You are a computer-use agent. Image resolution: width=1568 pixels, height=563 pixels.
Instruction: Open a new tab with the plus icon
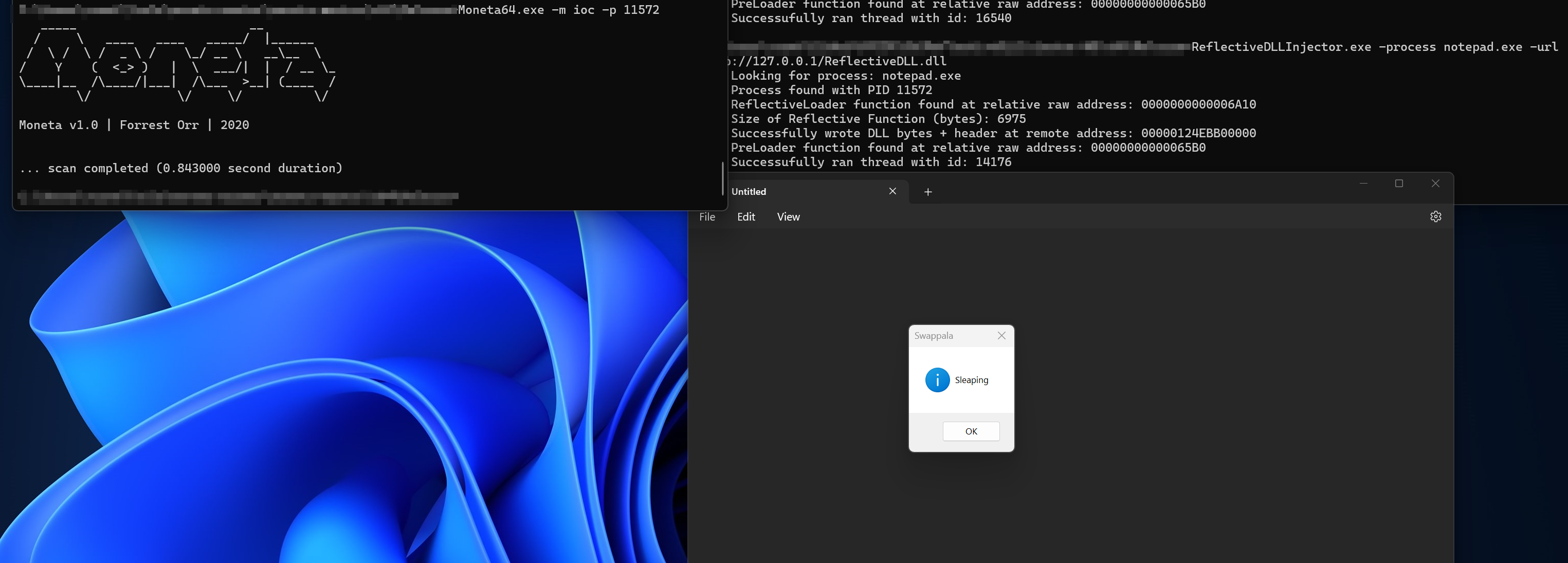(927, 192)
